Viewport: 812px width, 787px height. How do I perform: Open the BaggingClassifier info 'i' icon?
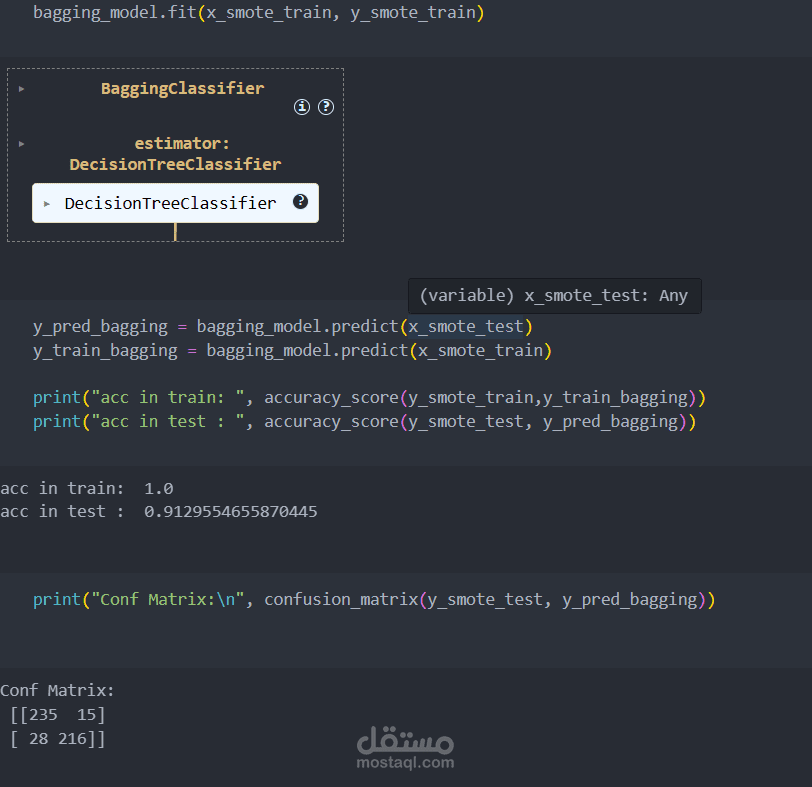[x=302, y=107]
